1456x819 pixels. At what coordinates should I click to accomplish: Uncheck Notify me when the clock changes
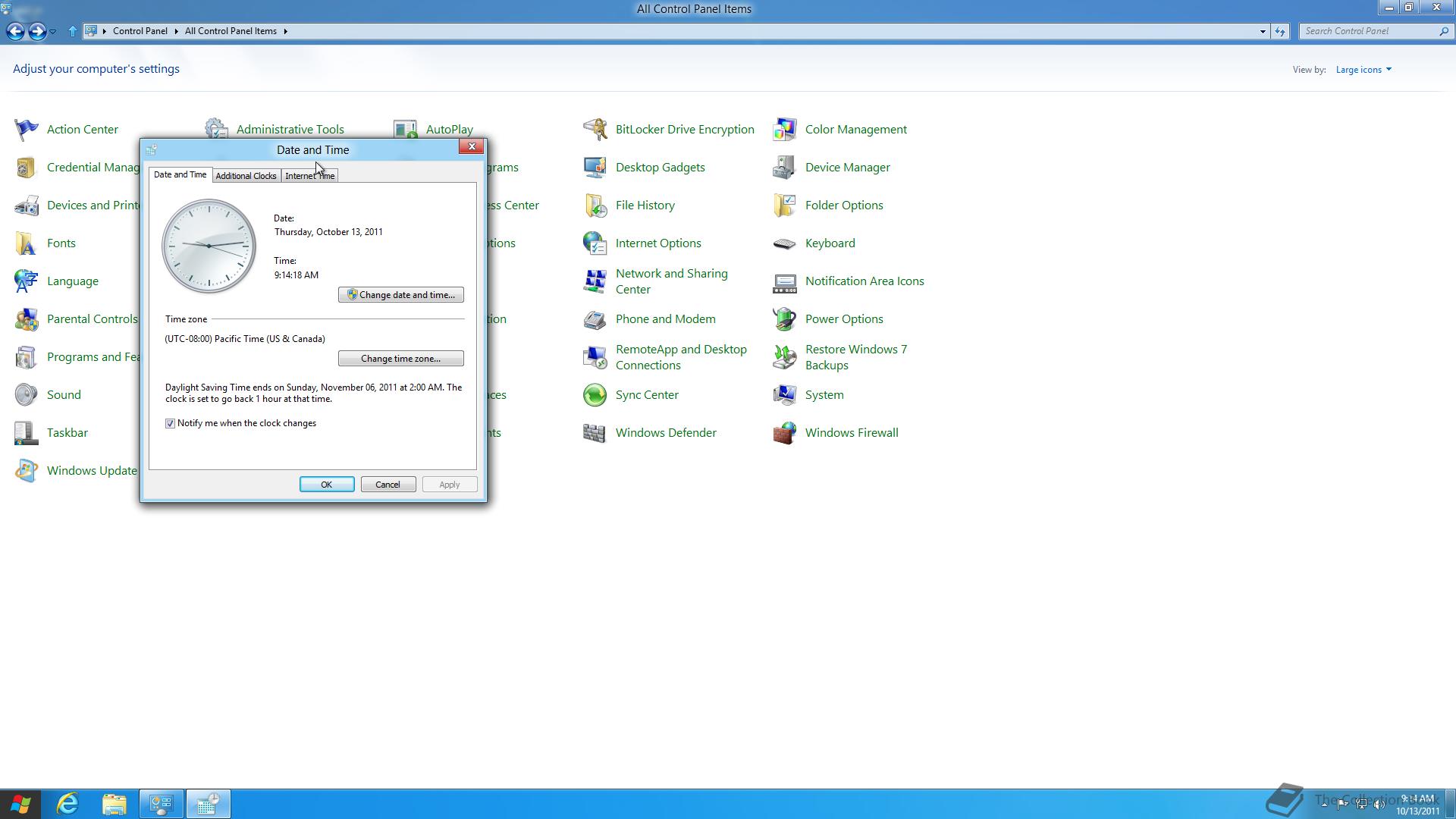(171, 424)
